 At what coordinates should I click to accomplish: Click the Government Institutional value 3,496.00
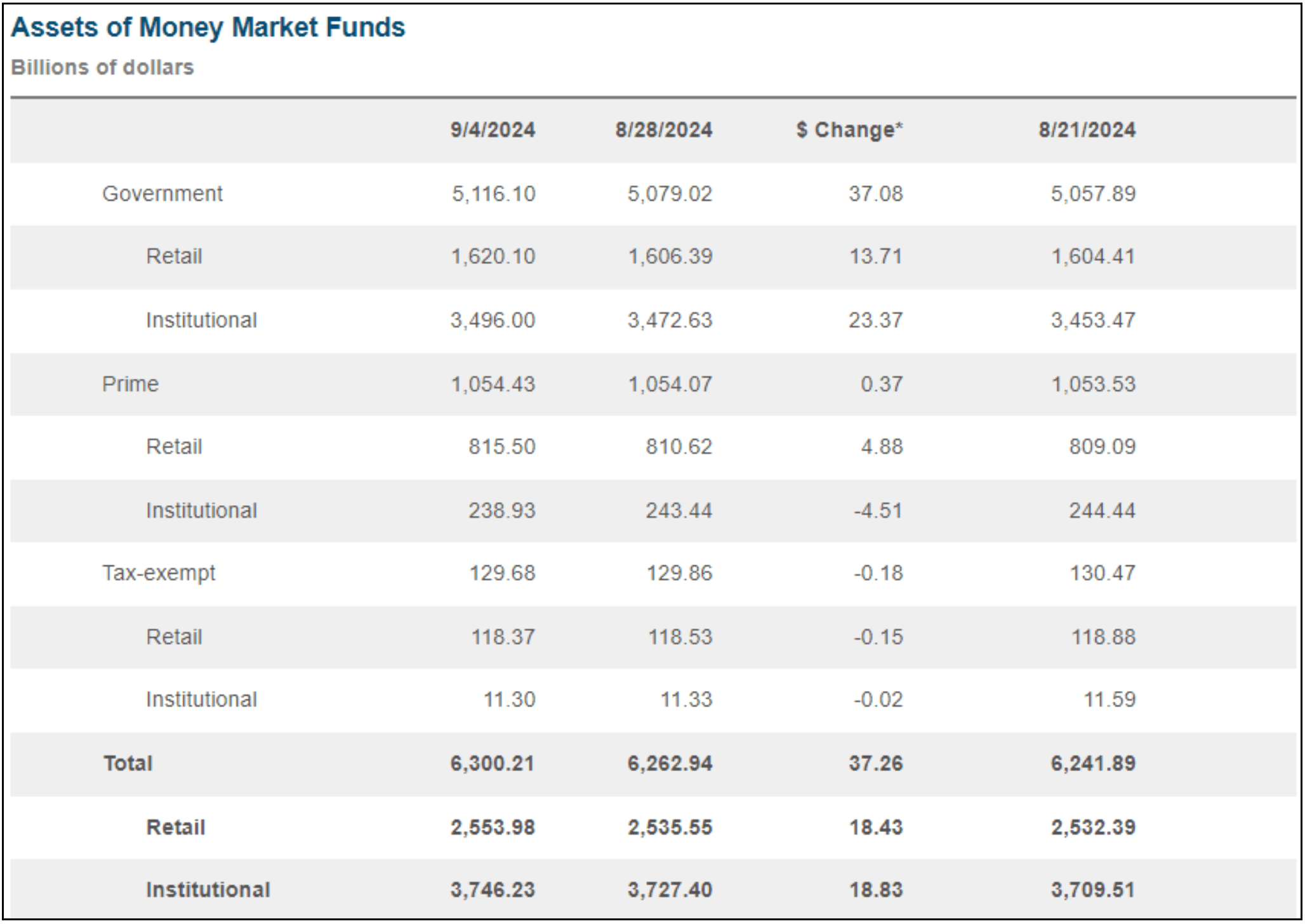pyautogui.click(x=493, y=320)
